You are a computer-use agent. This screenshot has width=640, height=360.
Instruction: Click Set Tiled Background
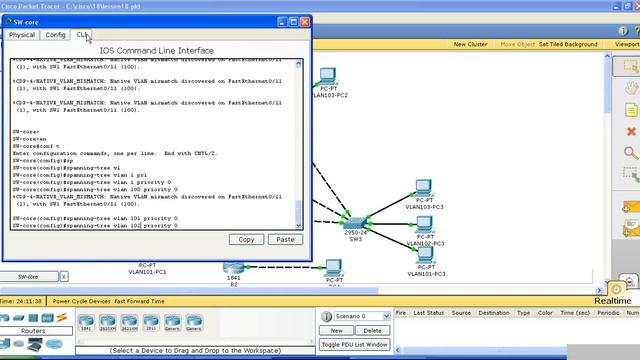568,44
